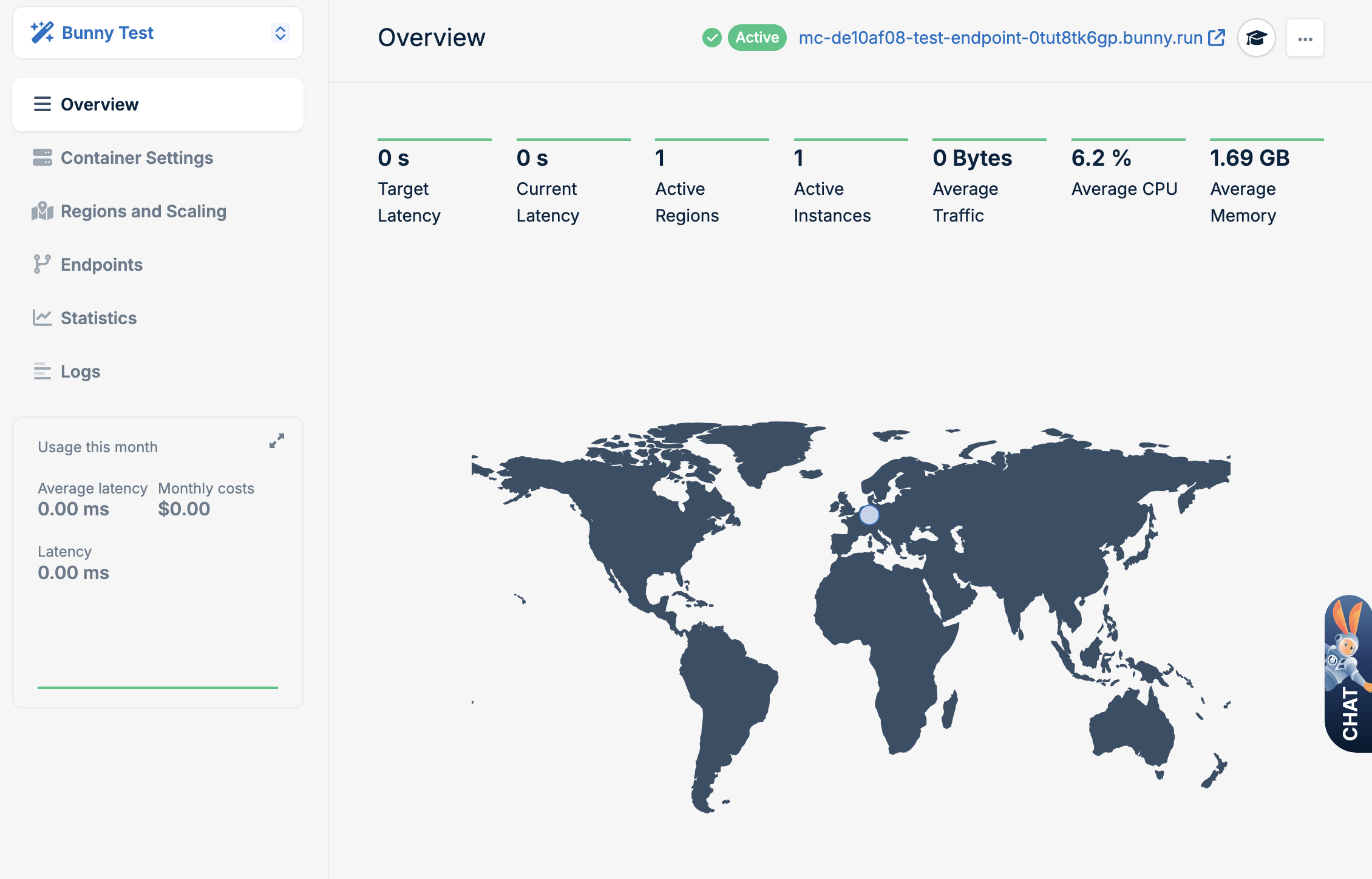Open the three-dots more options menu
The width and height of the screenshot is (1372, 879).
click(x=1305, y=38)
